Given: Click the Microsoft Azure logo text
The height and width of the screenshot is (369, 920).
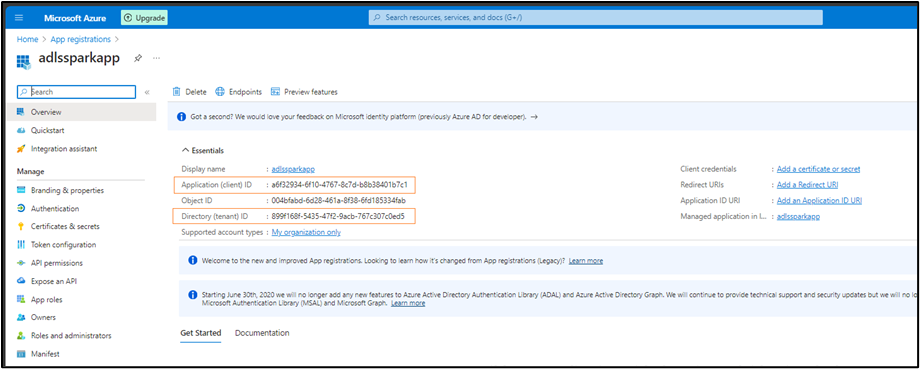Looking at the screenshot, I should click(75, 18).
